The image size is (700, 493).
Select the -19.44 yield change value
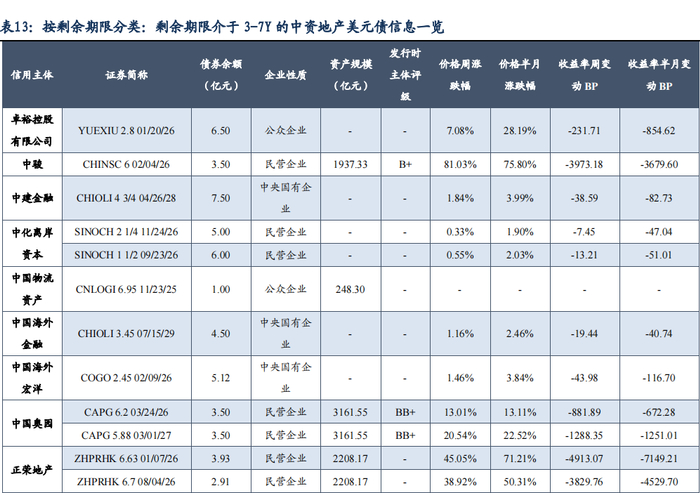(x=584, y=334)
